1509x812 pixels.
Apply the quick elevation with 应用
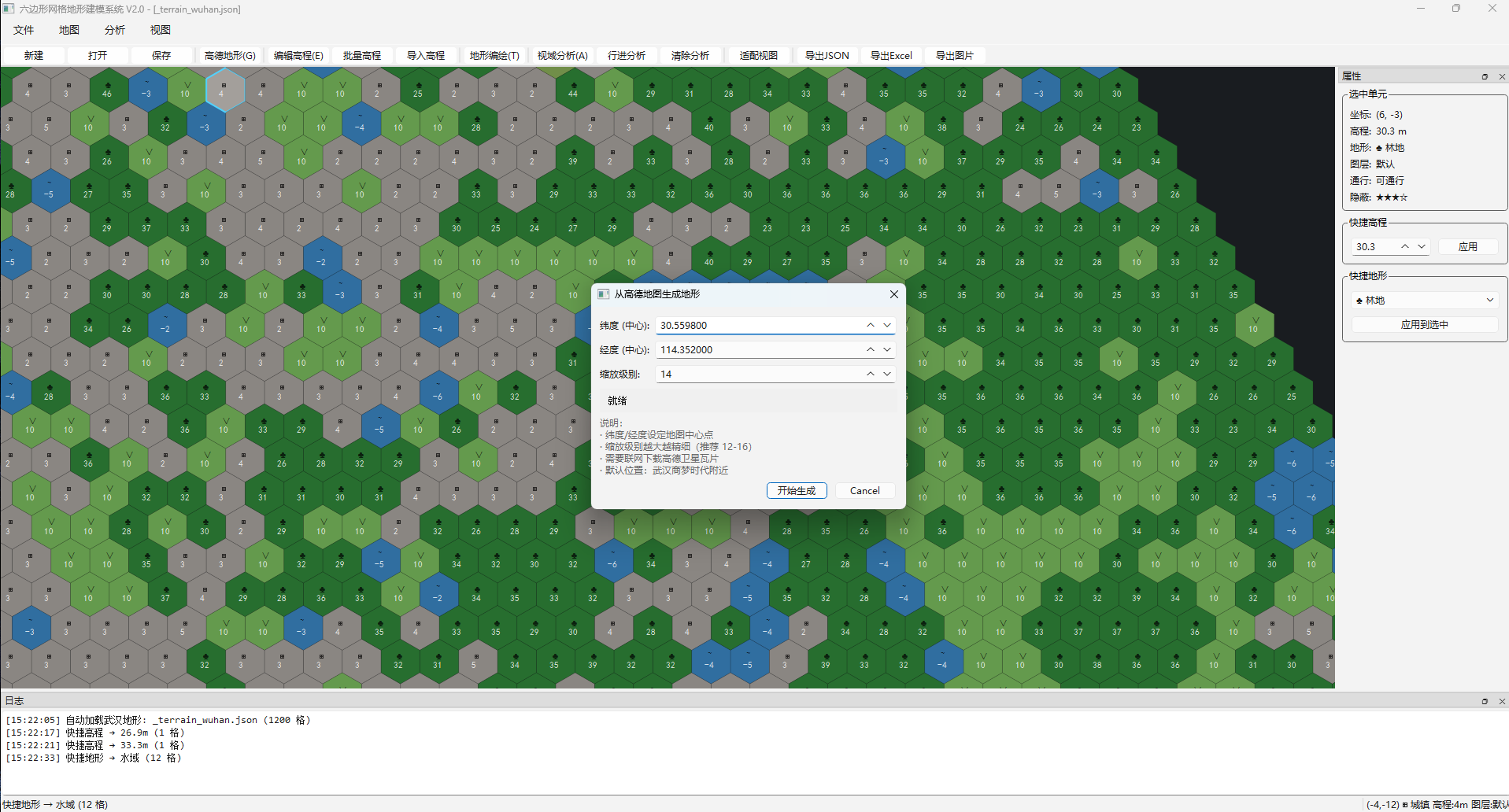1467,247
